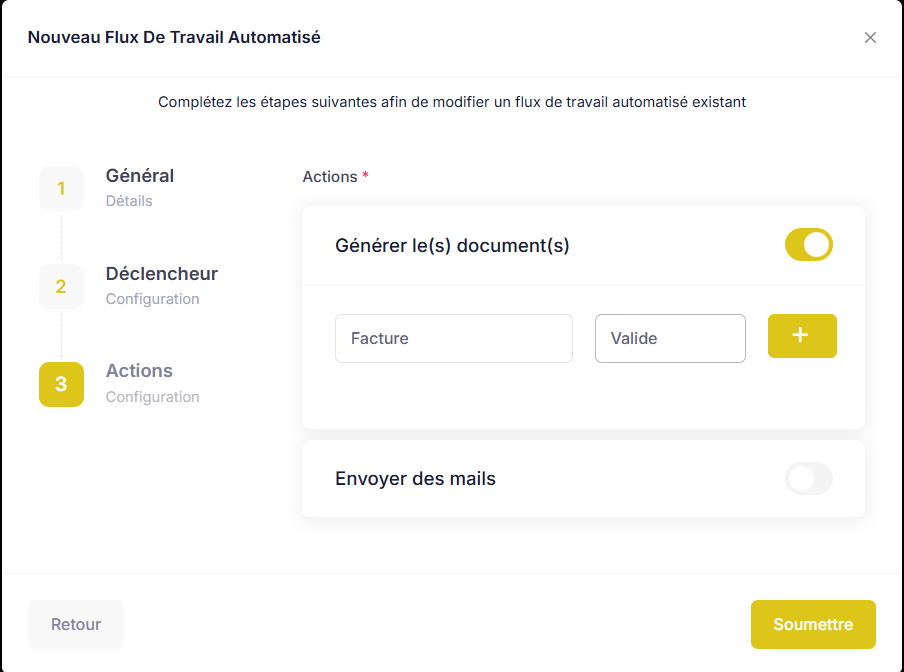This screenshot has width=904, height=672.
Task: Click the Retour button
Action: (76, 624)
